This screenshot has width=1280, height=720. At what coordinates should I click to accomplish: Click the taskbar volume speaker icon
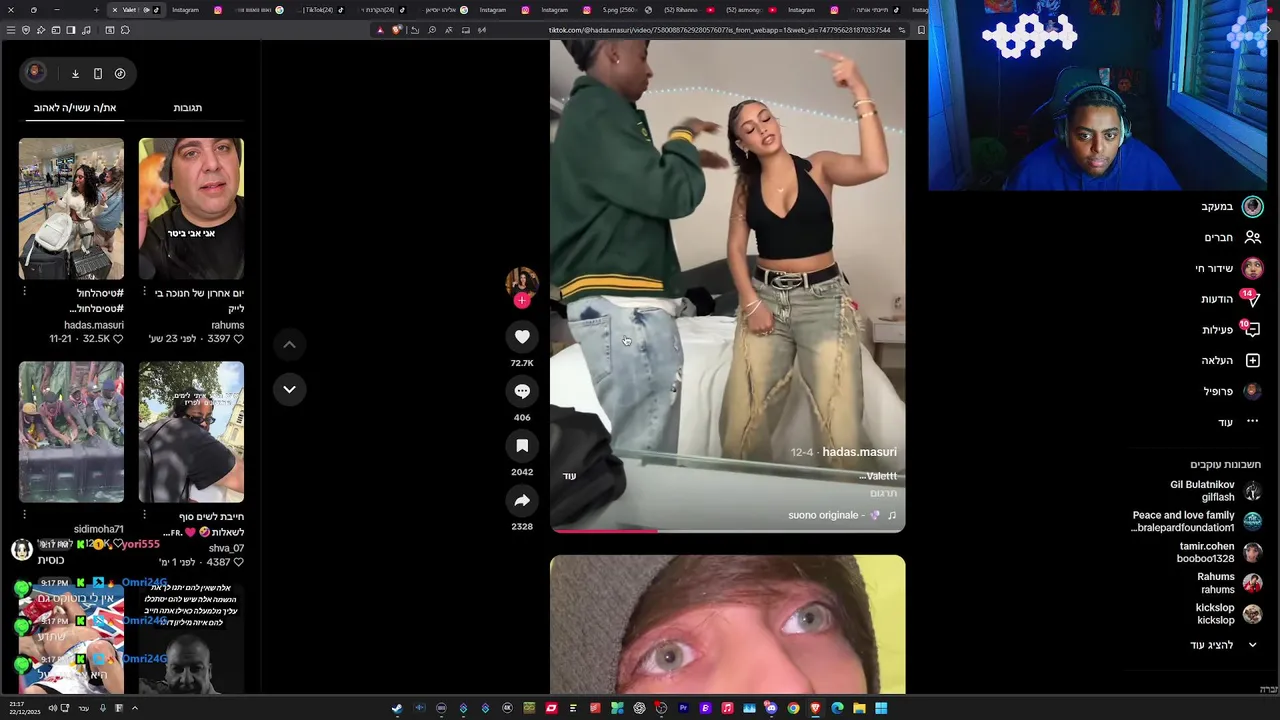[52, 708]
